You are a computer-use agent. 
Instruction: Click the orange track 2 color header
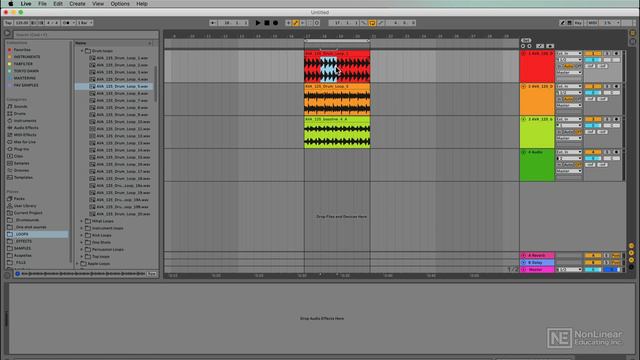pyautogui.click(x=537, y=99)
